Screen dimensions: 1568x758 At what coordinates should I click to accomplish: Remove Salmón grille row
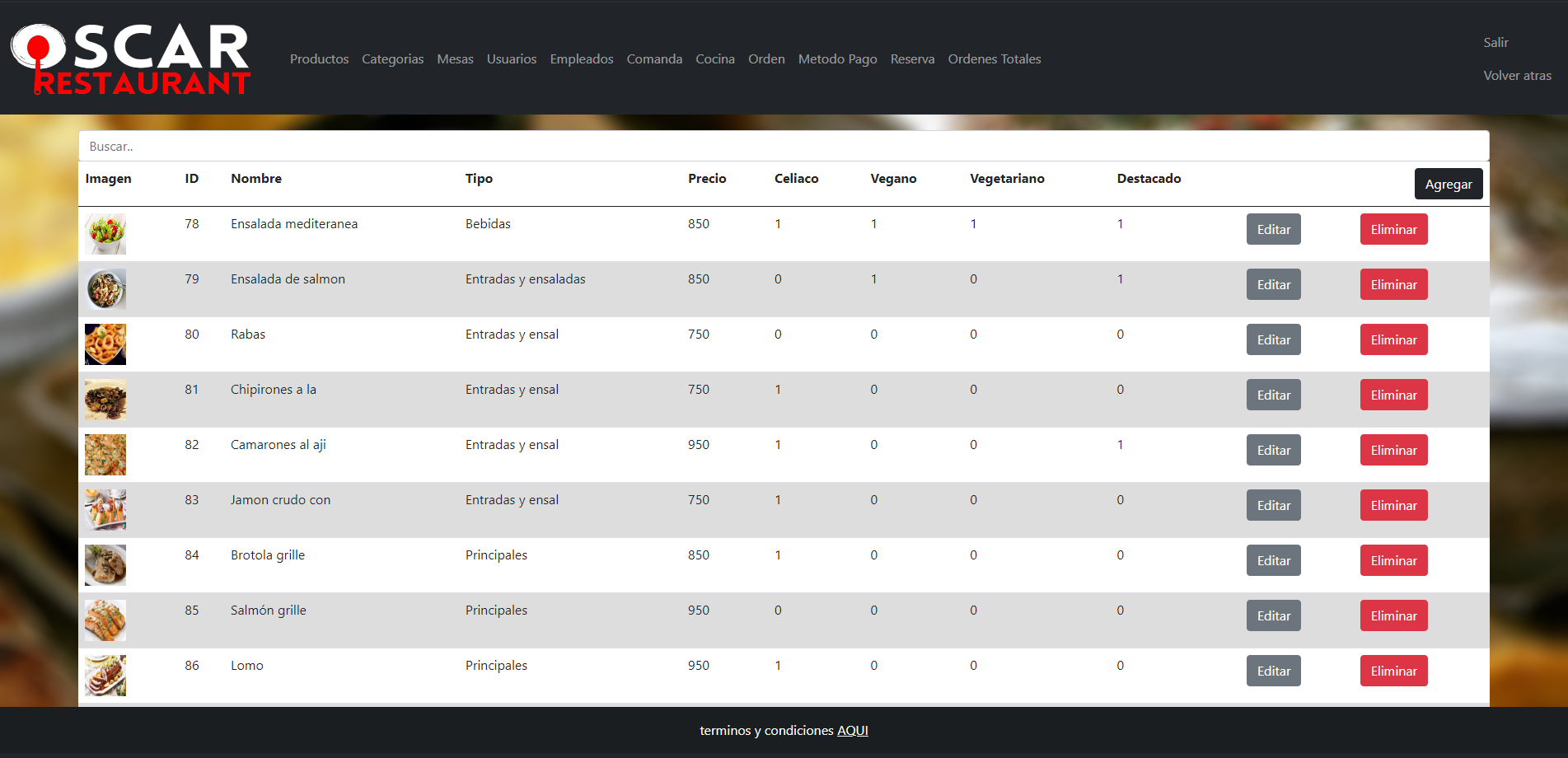1393,615
